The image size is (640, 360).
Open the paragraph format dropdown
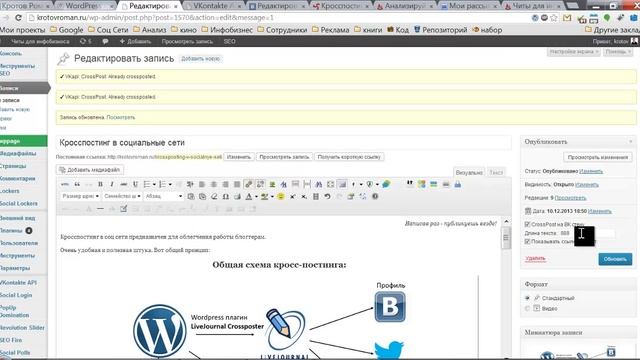click(164, 196)
